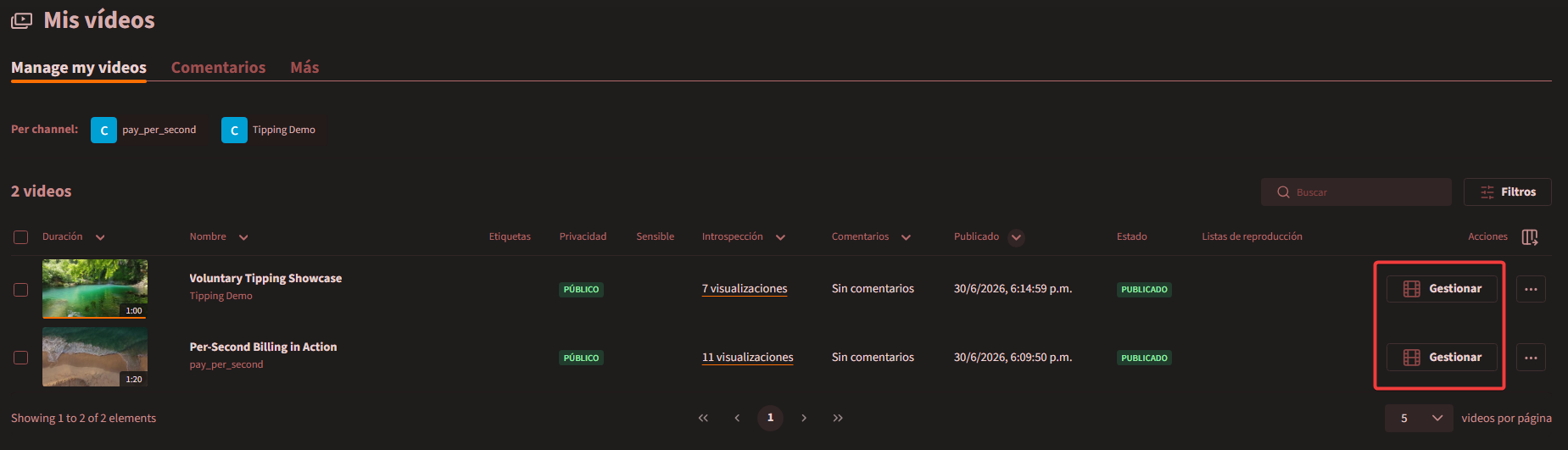
Task: Click the Estado column header
Action: pos(1131,237)
